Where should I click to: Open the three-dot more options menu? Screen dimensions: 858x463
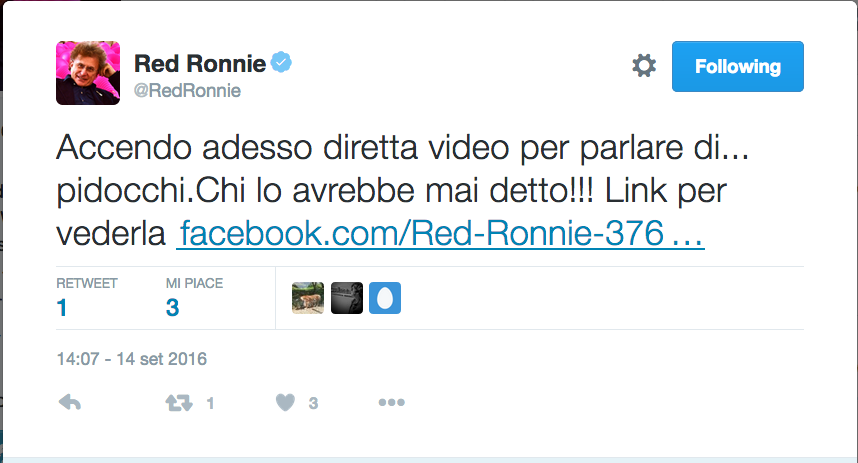tap(390, 403)
